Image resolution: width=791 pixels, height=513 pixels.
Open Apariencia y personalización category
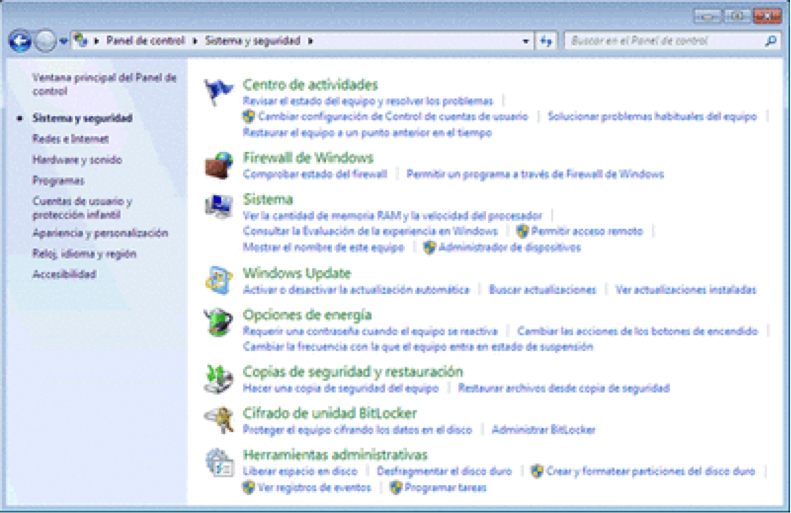pos(100,233)
